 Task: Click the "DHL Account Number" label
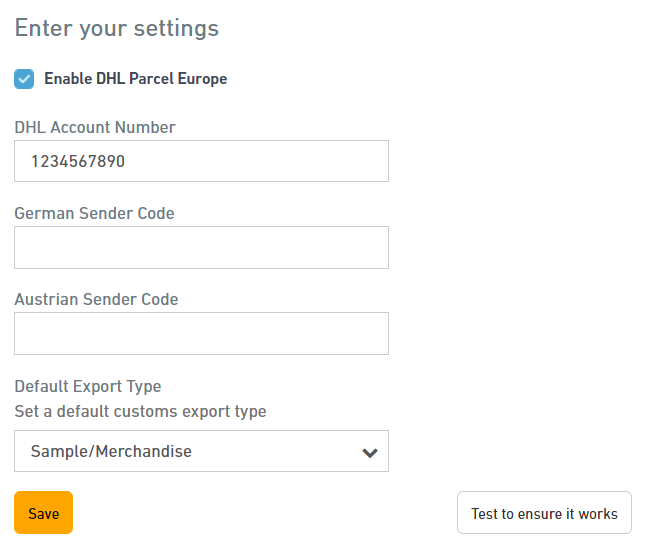95,127
